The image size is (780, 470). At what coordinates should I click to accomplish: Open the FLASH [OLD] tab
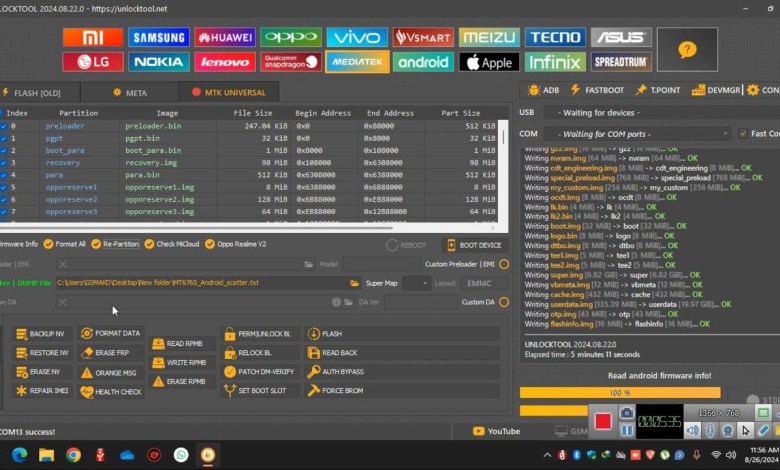point(36,93)
